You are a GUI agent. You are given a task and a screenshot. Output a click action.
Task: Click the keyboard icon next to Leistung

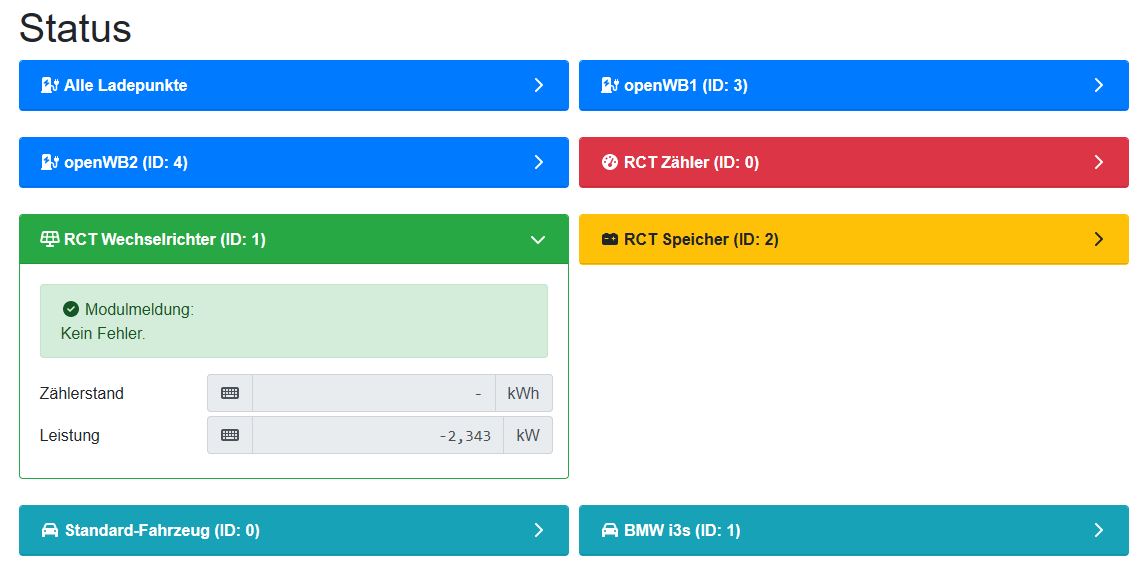point(230,436)
